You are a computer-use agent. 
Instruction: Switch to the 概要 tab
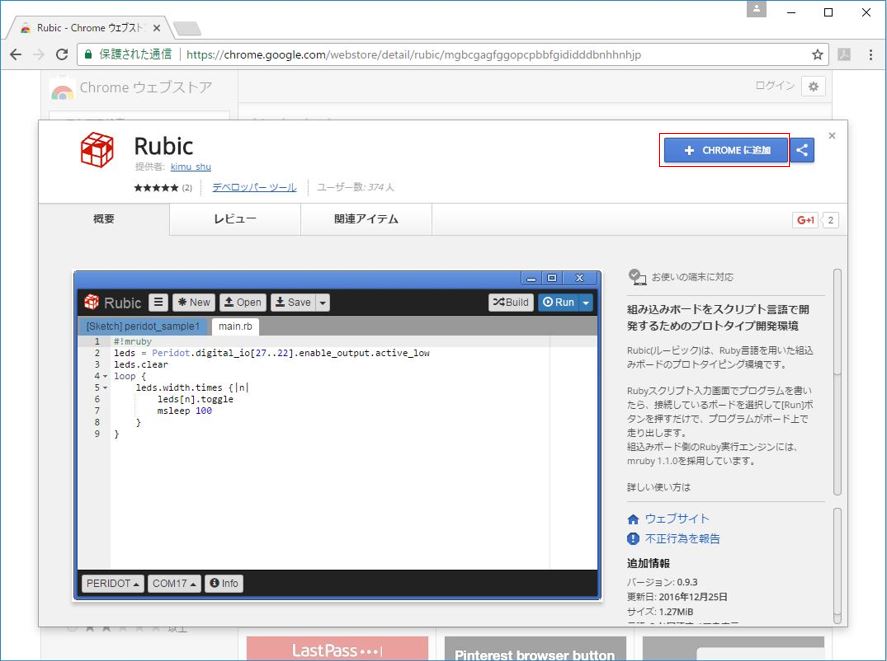click(104, 219)
